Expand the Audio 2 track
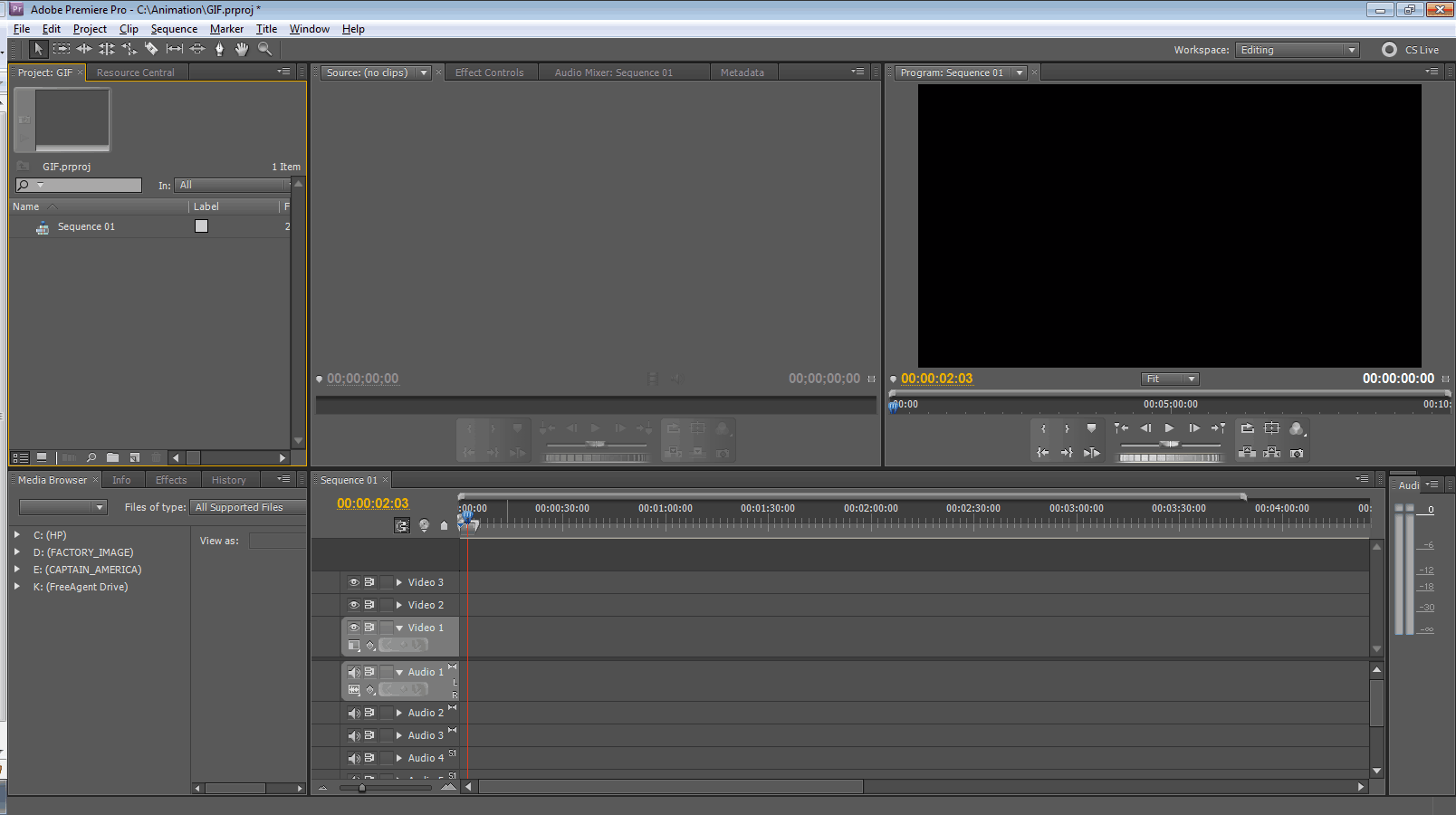This screenshot has width=1456, height=815. pos(398,713)
